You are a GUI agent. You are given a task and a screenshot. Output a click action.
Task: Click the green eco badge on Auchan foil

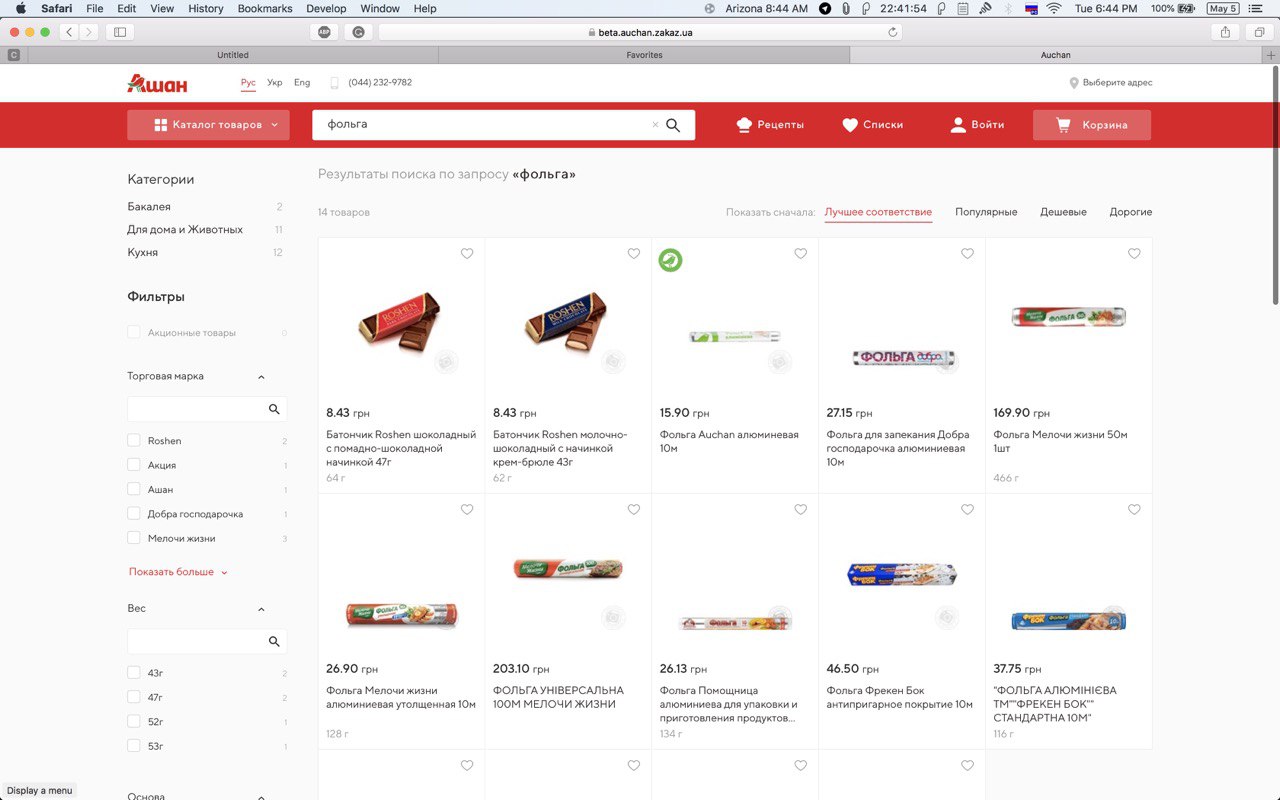[x=670, y=260]
